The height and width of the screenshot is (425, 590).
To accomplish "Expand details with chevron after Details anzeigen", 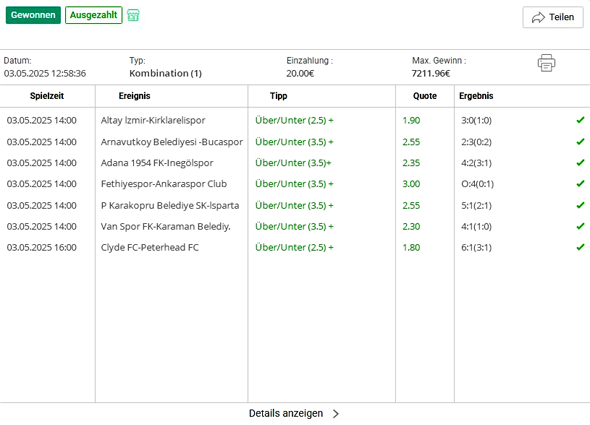I will [336, 414].
